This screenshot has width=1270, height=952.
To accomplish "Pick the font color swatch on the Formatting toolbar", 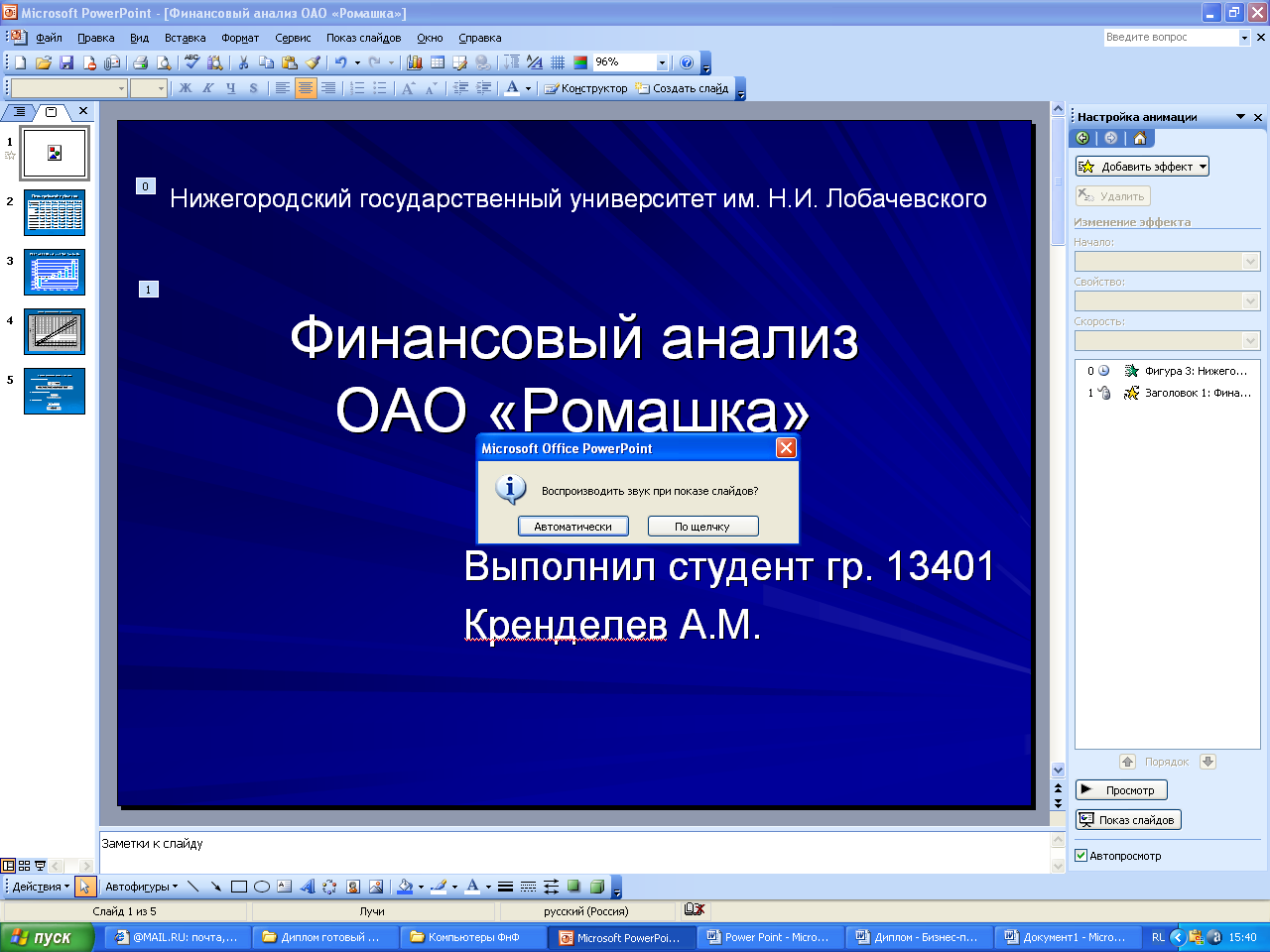I will pos(512,88).
